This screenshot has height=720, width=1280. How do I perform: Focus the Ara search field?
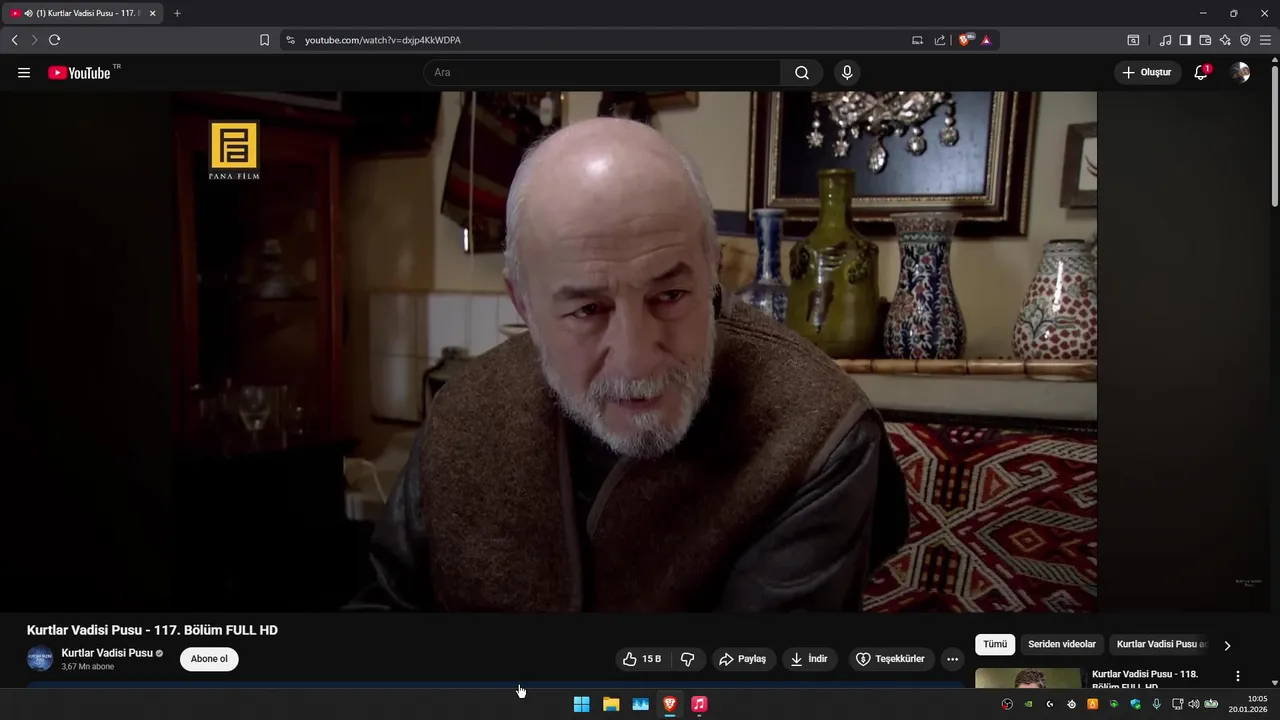coord(603,73)
